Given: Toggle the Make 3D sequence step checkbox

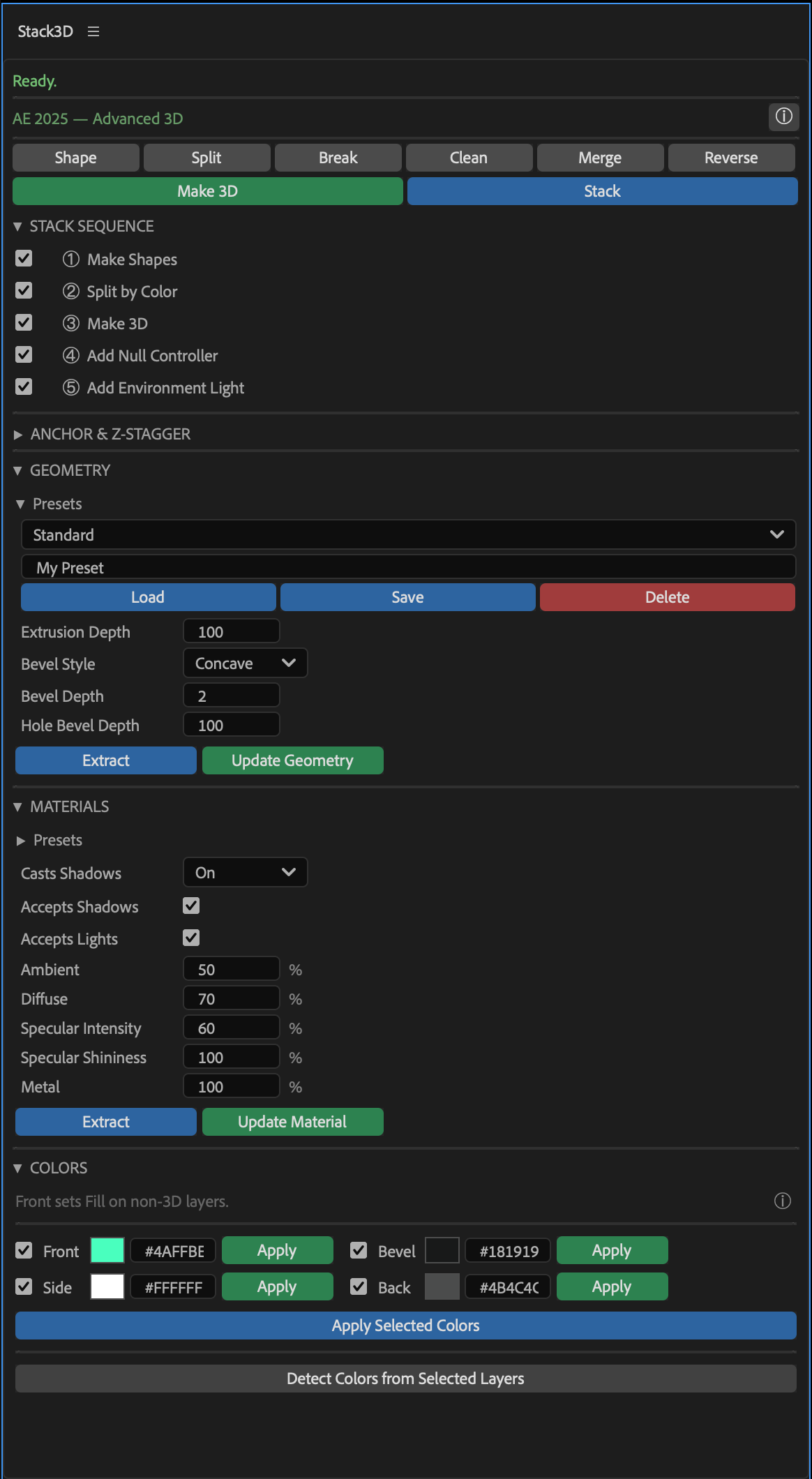Looking at the screenshot, I should pos(24,323).
